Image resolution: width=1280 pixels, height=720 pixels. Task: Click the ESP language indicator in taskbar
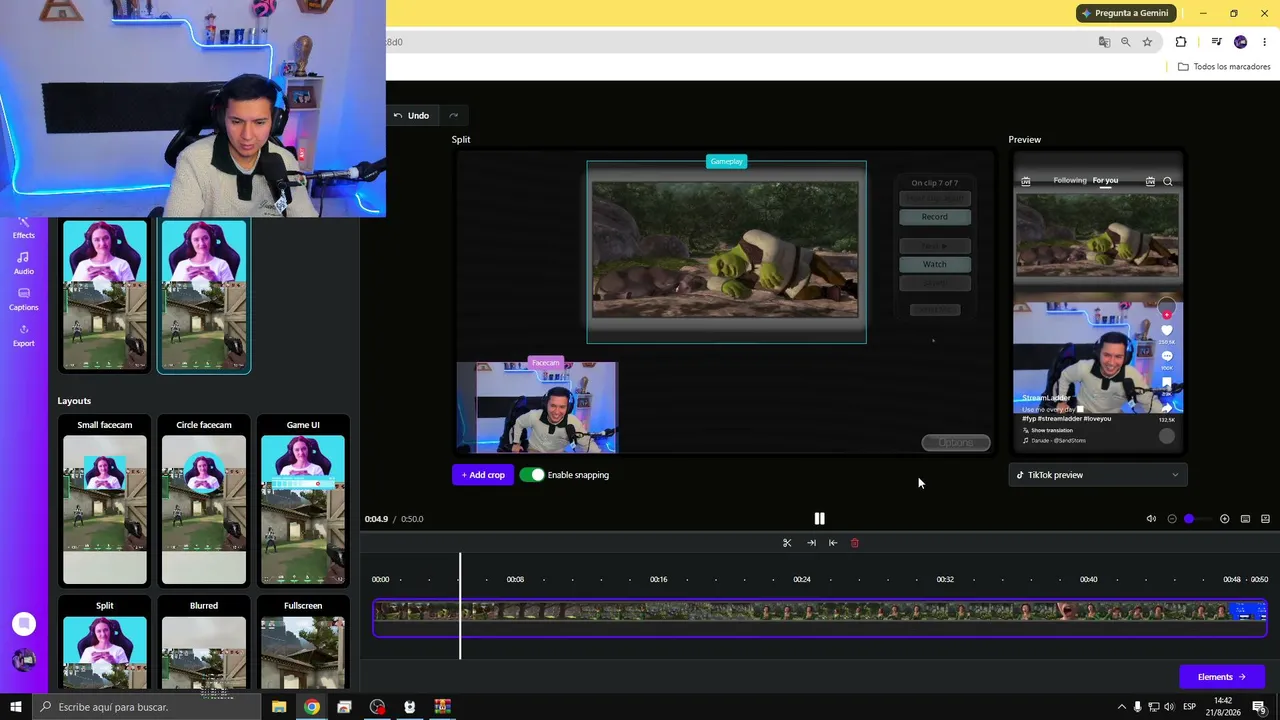pos(1190,707)
